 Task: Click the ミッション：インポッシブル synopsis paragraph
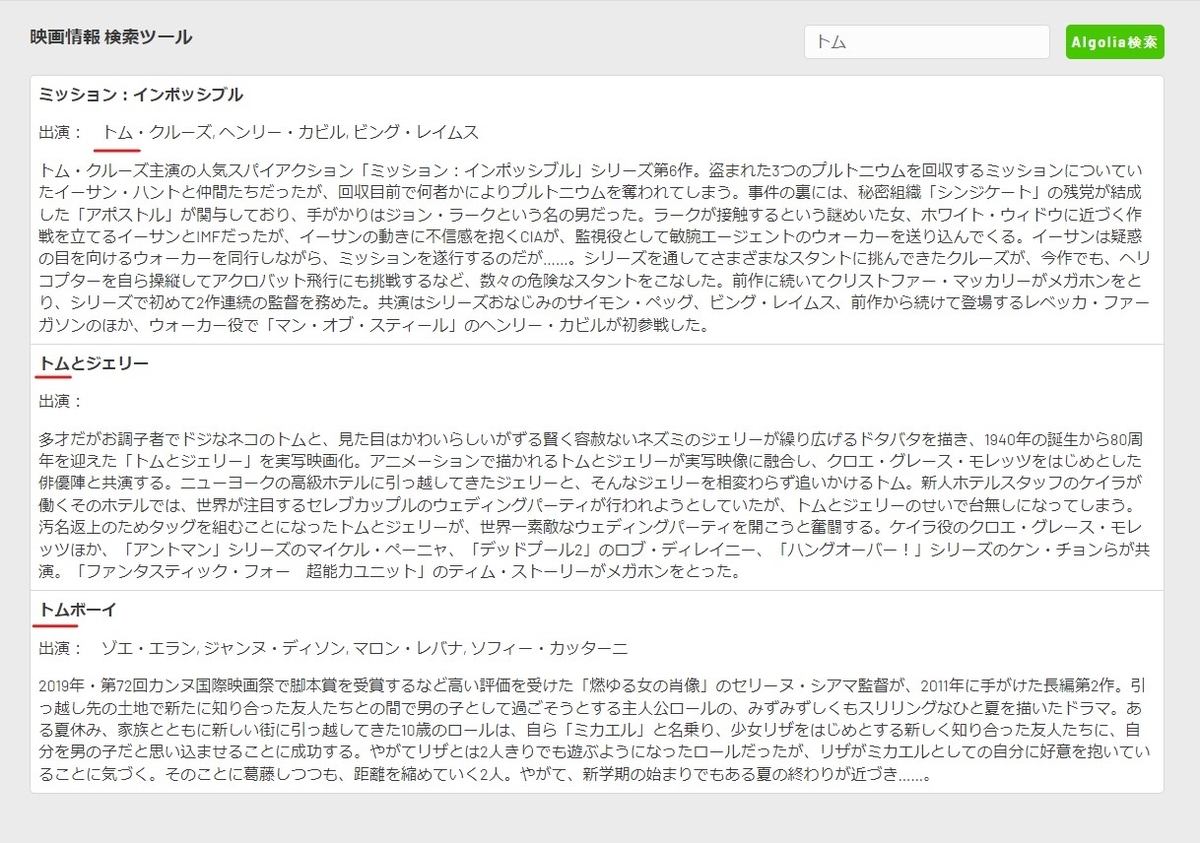[x=596, y=246]
